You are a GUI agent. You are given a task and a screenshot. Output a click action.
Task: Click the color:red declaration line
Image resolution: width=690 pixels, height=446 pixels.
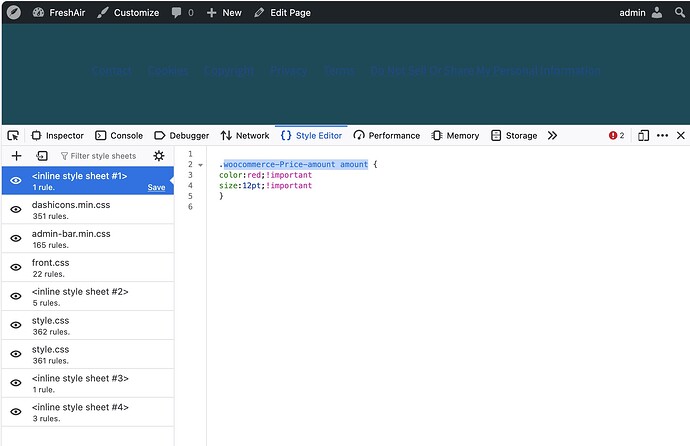pyautogui.click(x=265, y=175)
